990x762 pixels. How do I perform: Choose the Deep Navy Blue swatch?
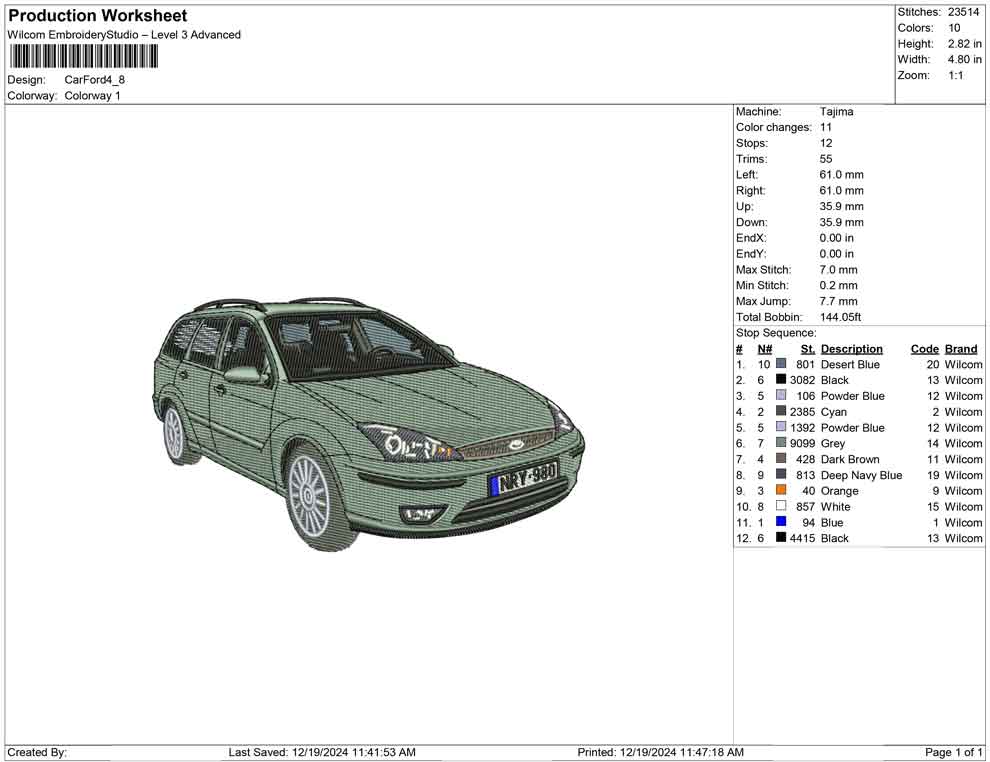click(781, 475)
